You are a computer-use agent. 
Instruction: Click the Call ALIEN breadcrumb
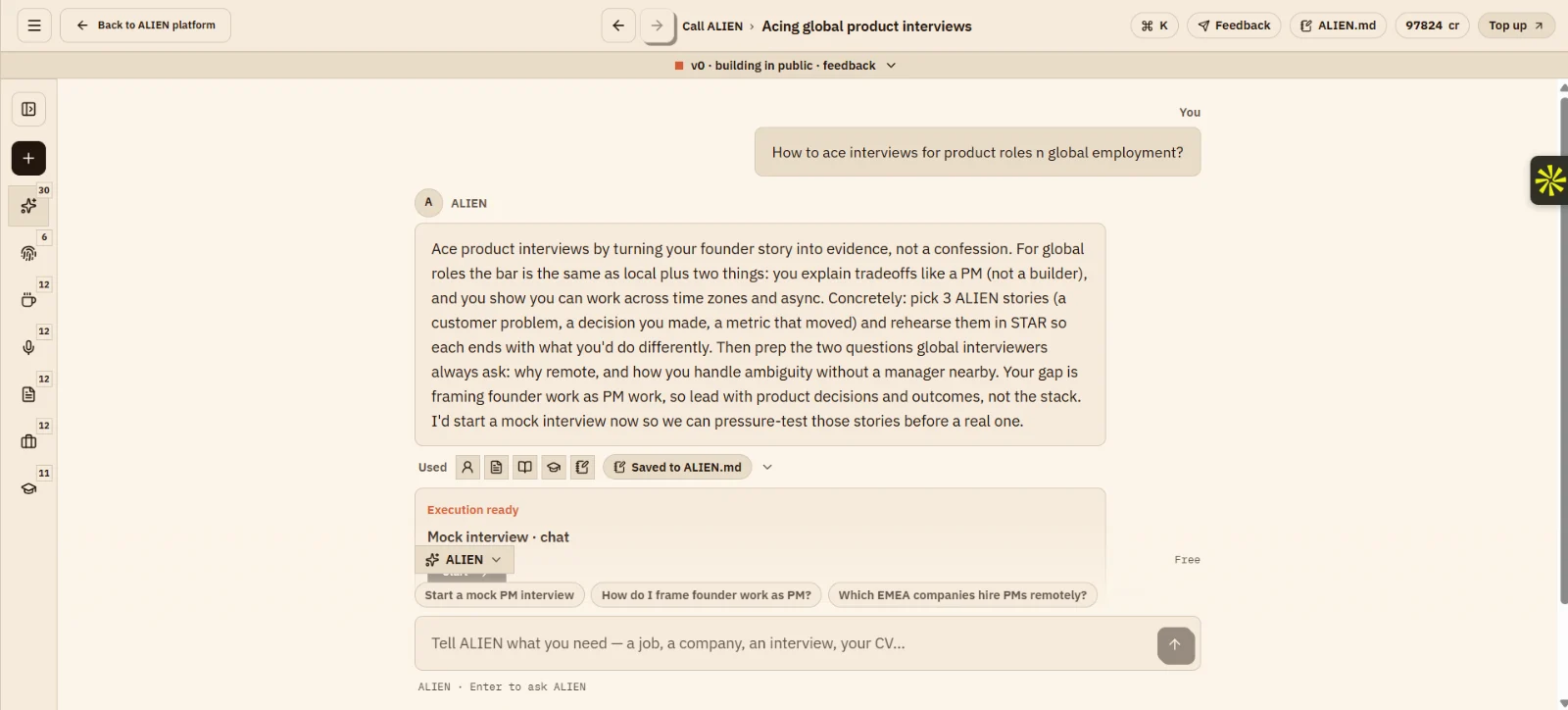pyautogui.click(x=712, y=26)
